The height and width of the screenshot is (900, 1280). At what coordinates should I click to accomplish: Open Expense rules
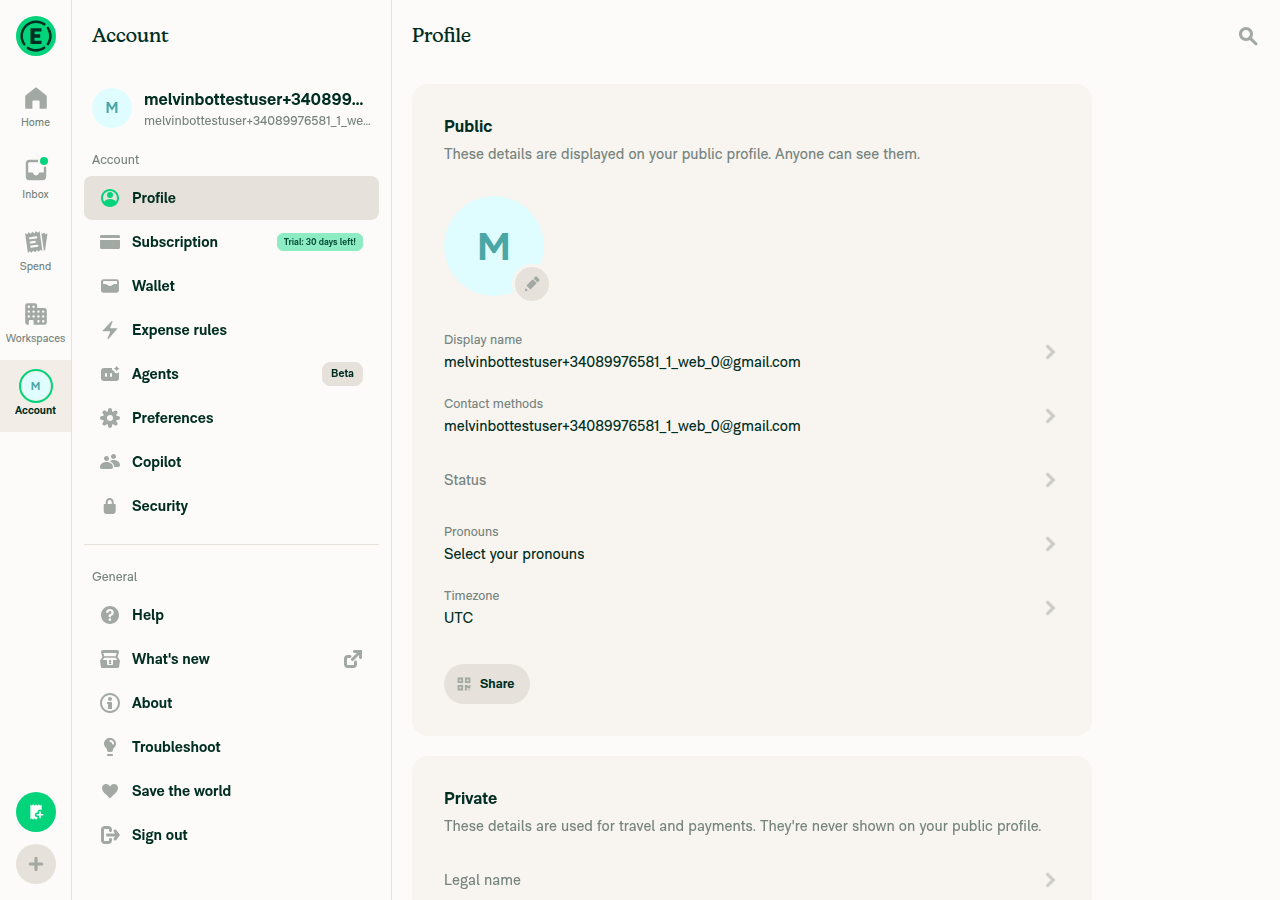[231, 330]
